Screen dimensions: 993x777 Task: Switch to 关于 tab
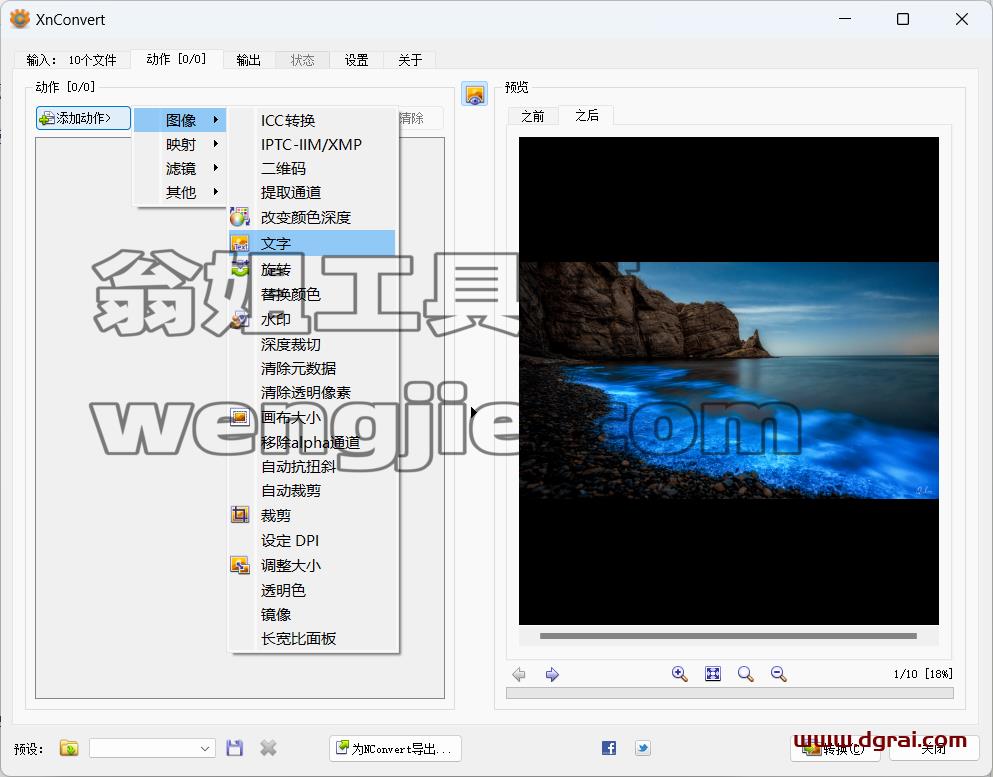(410, 60)
